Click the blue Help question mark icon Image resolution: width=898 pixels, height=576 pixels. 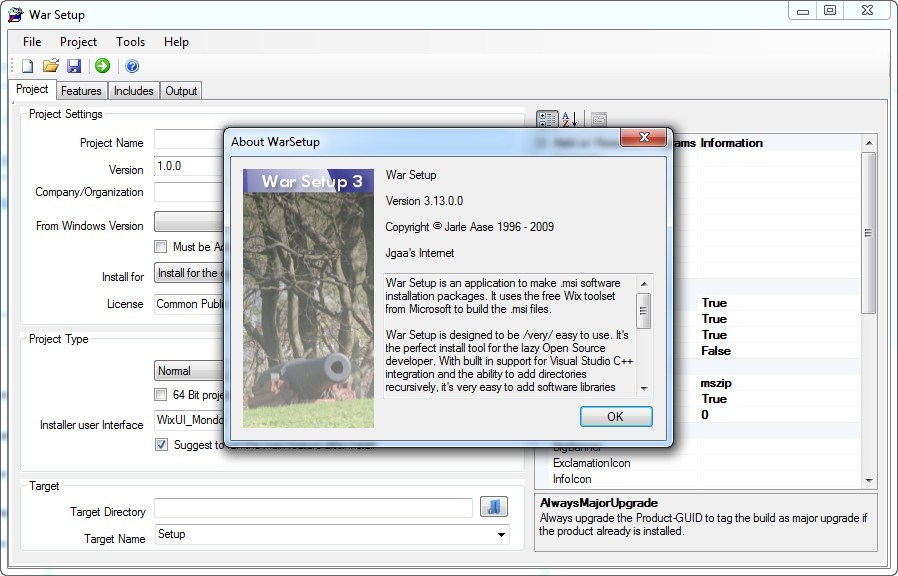click(x=132, y=66)
